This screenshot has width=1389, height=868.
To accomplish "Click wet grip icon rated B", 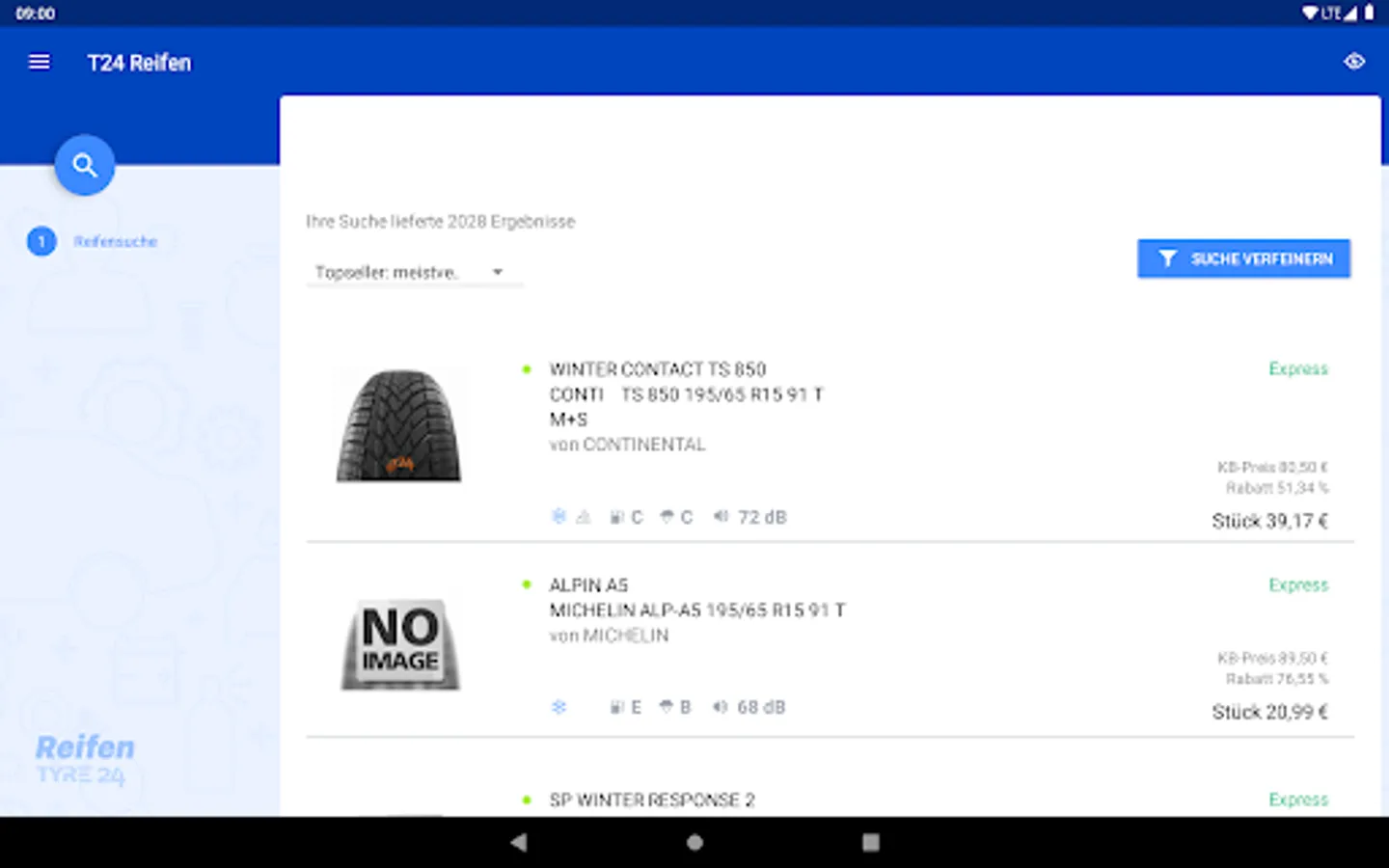I will tap(666, 708).
